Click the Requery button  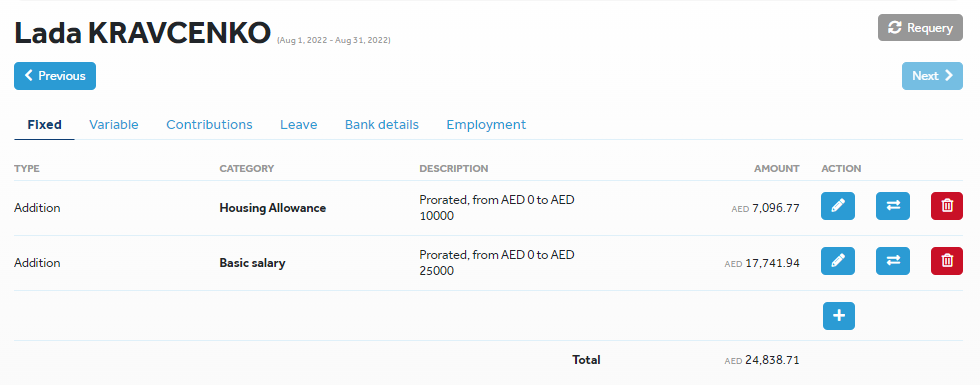(x=920, y=28)
